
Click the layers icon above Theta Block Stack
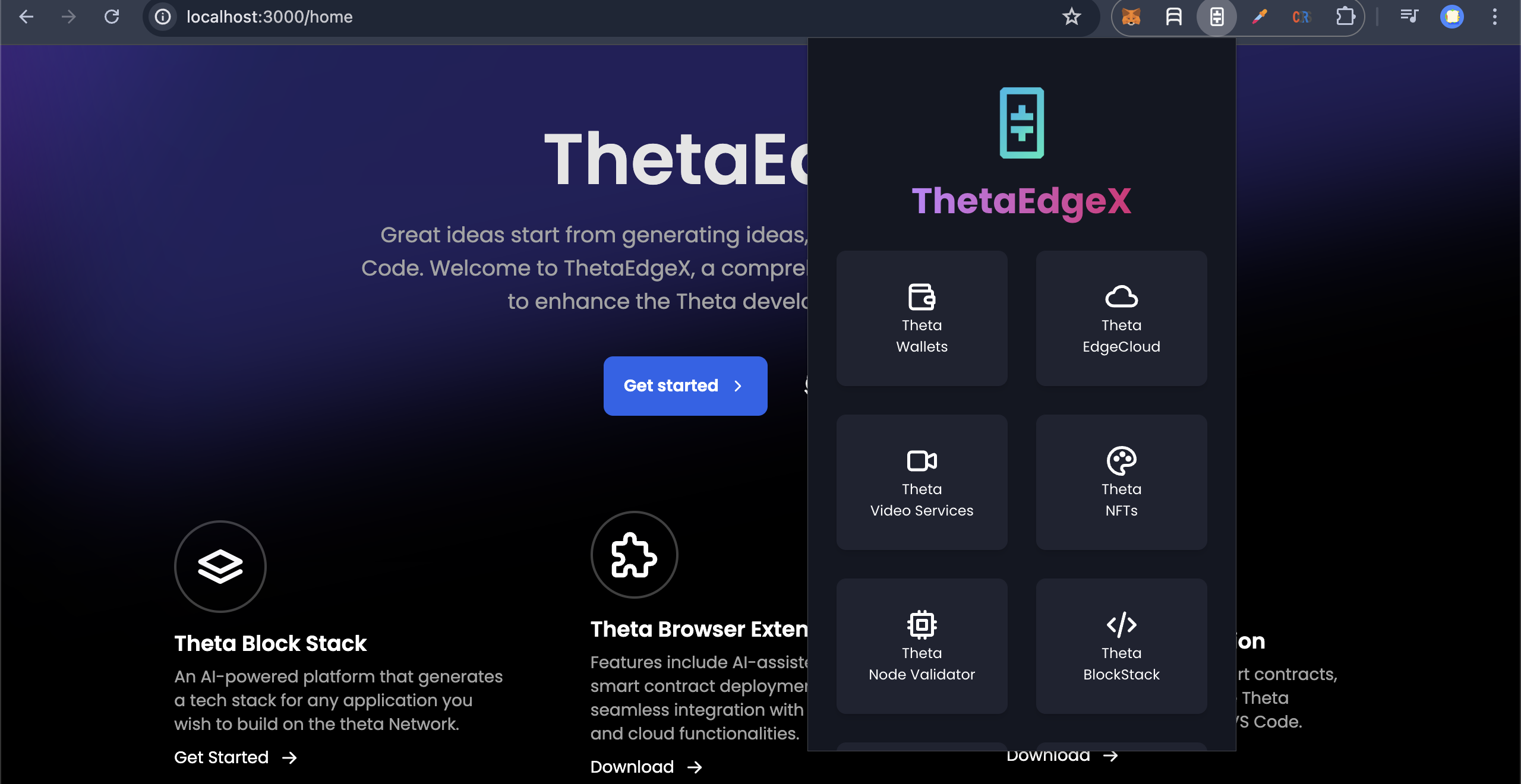click(220, 567)
